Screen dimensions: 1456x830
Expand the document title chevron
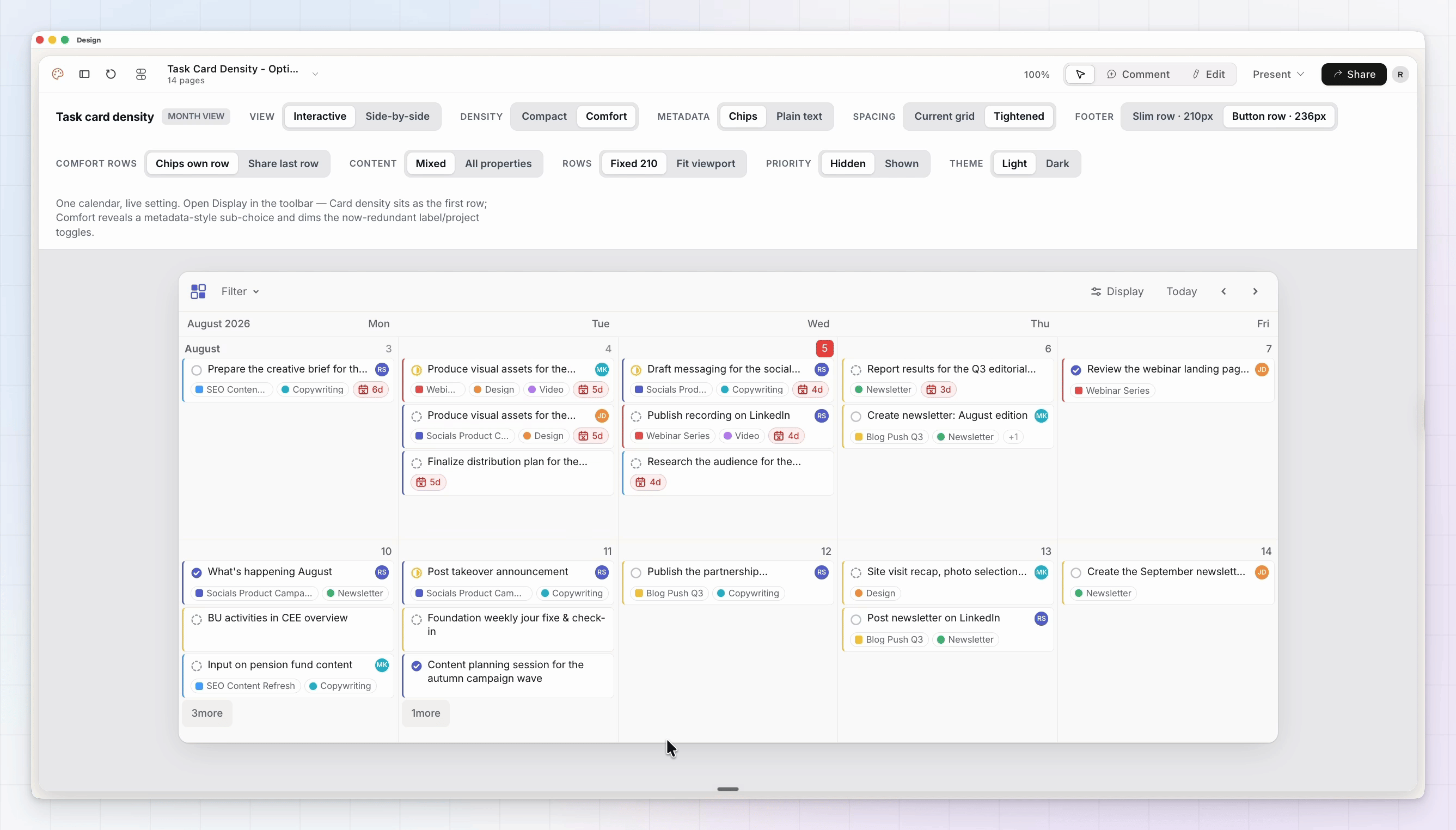click(x=315, y=74)
